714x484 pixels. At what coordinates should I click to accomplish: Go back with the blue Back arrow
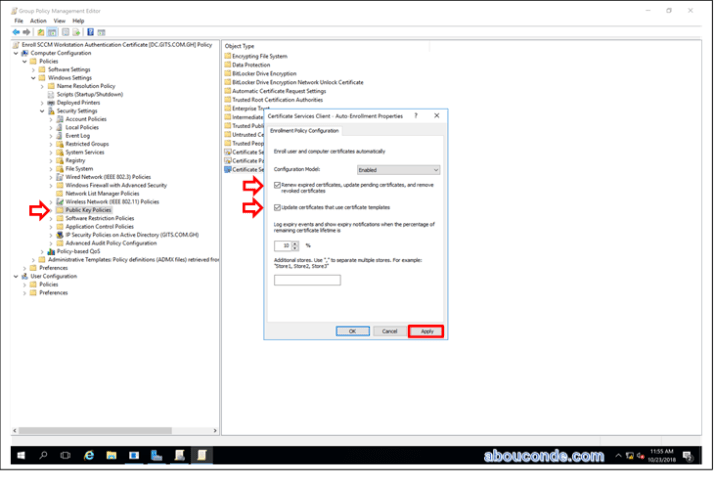(16, 32)
